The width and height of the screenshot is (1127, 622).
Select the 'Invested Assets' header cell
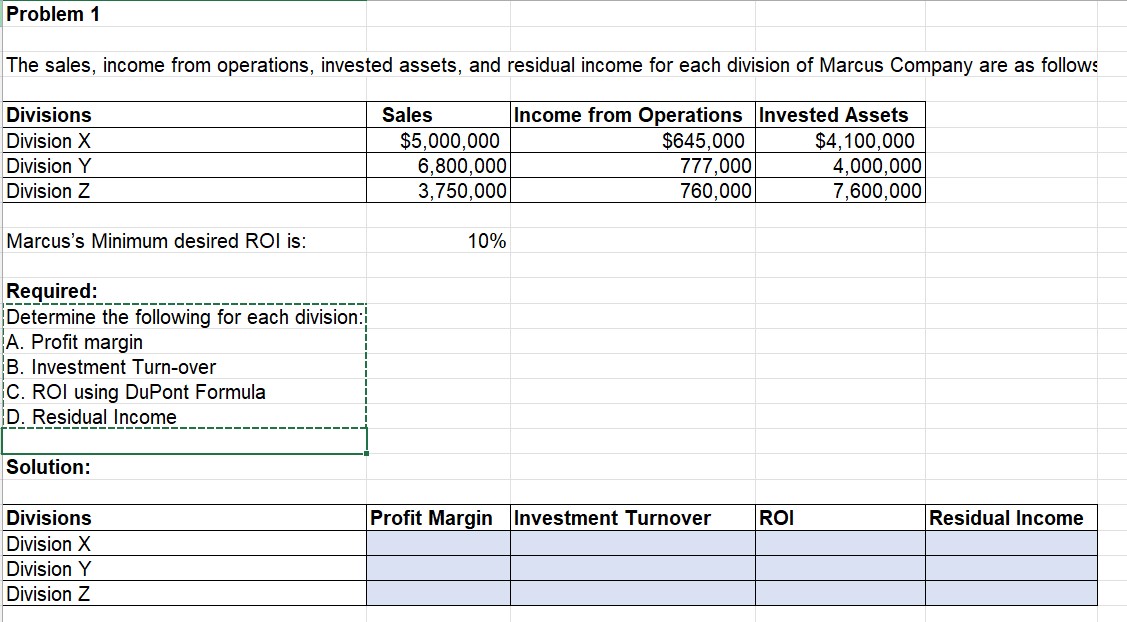840,115
